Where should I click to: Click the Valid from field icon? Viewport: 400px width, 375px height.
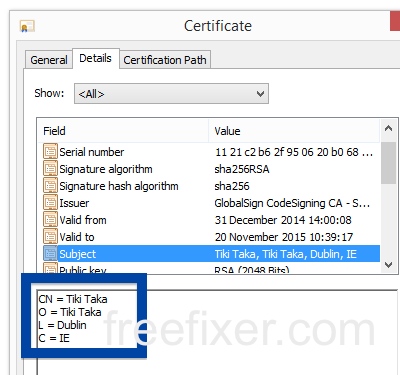pyautogui.click(x=50, y=220)
